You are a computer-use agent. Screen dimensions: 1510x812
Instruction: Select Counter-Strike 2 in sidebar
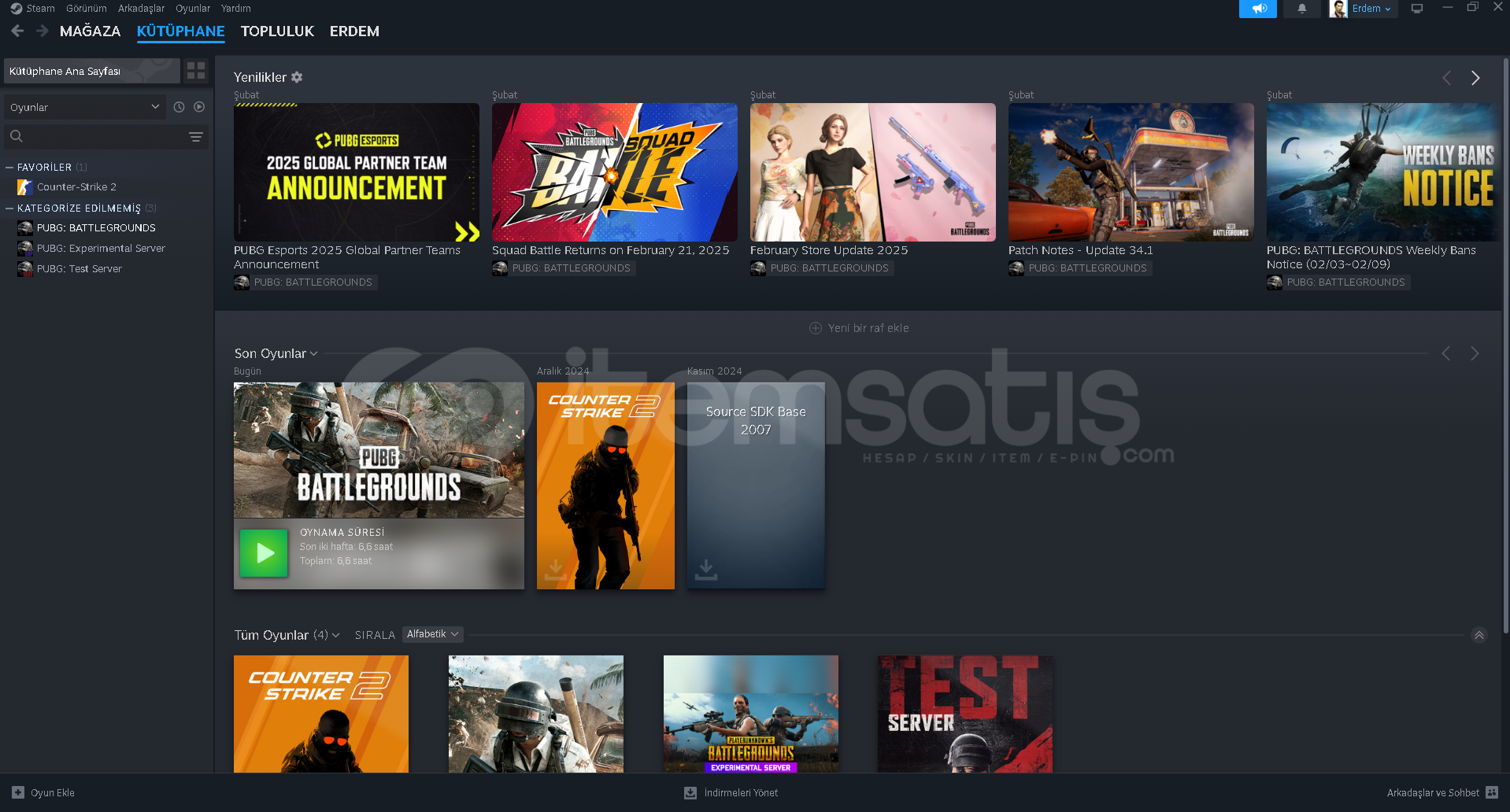click(x=76, y=187)
